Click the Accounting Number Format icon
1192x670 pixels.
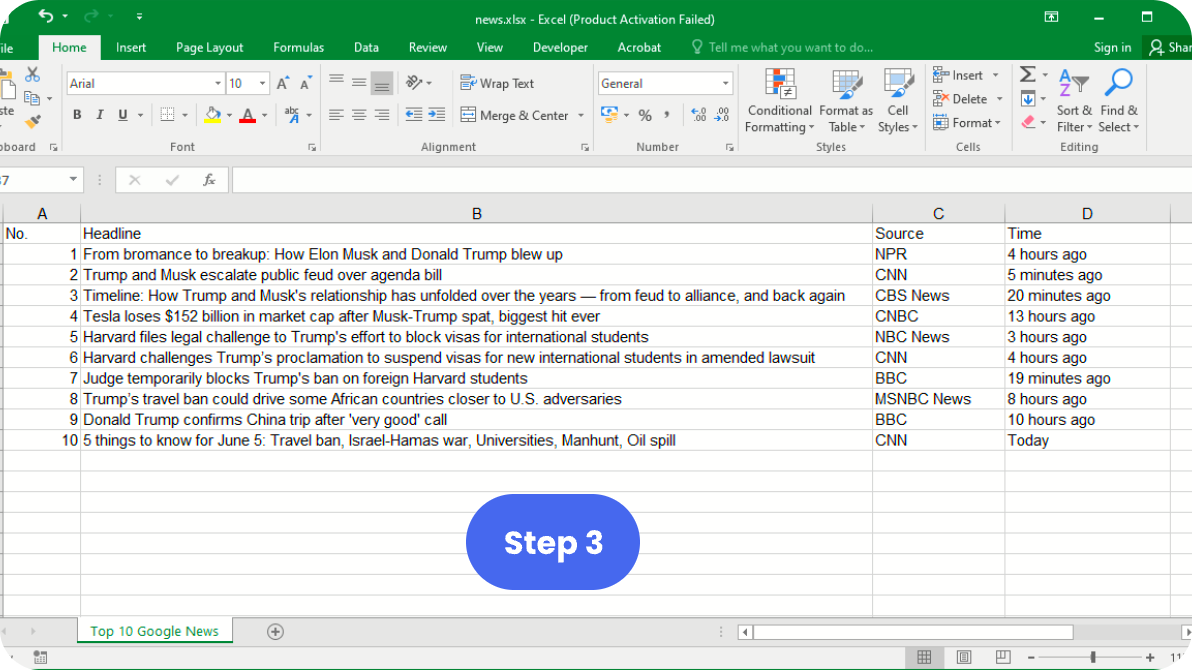[609, 115]
